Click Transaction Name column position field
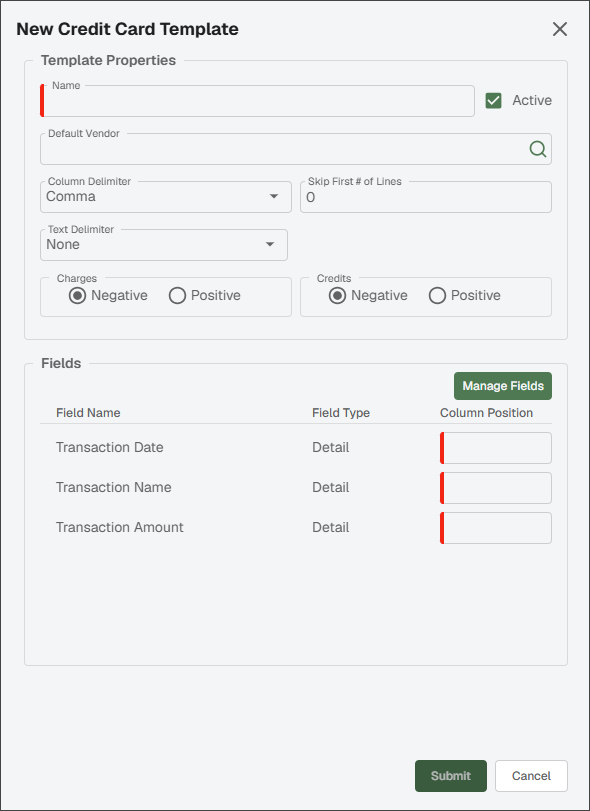The image size is (590, 811). [x=496, y=488]
